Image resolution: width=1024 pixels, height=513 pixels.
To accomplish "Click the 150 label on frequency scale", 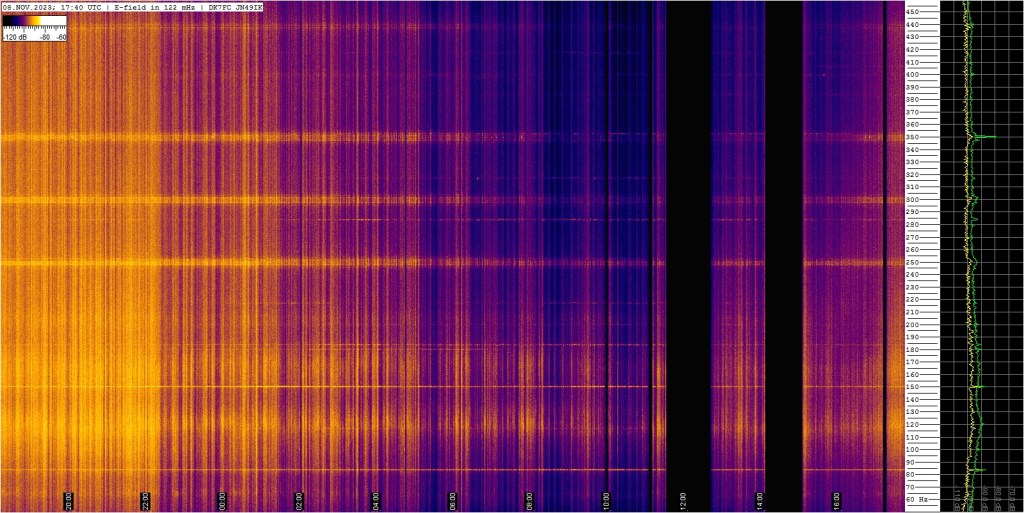I will coord(930,387).
